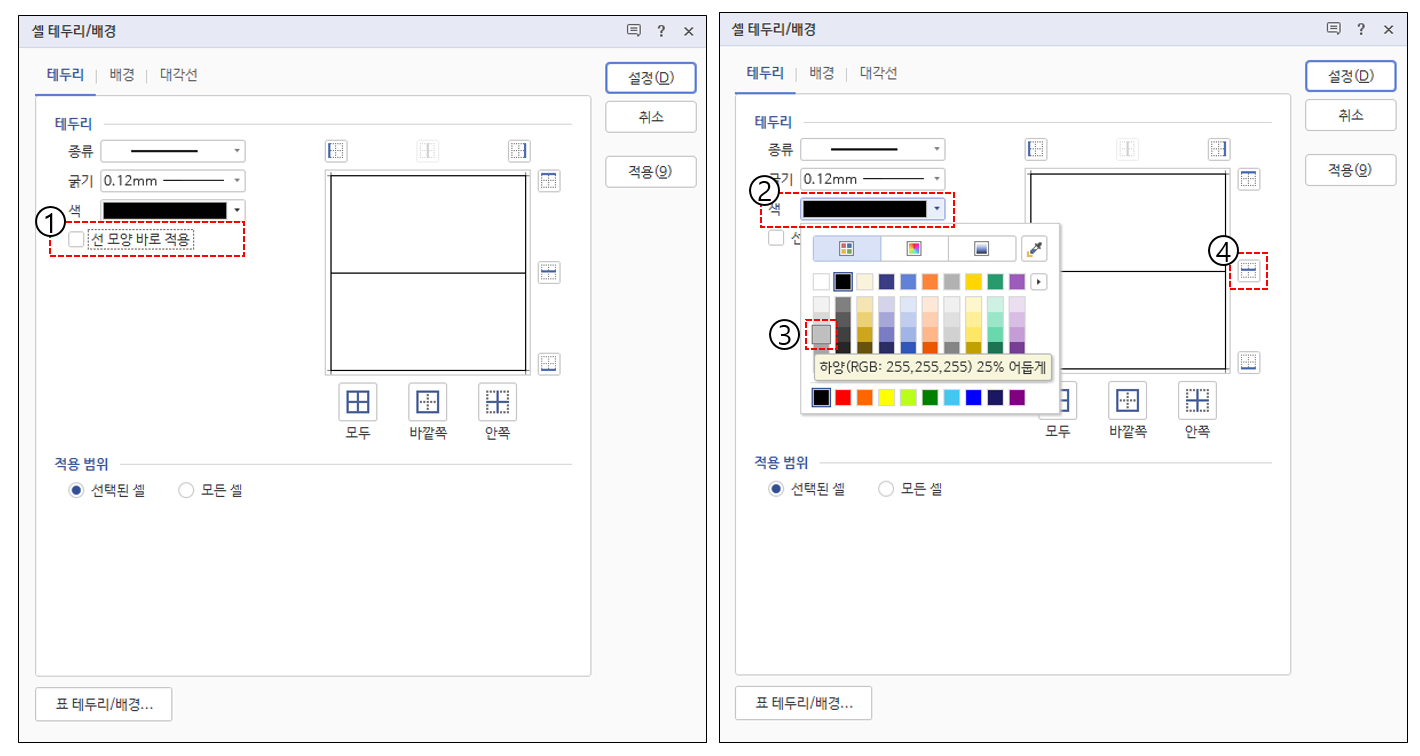1420x756 pixels.
Task: Open 종류 line type dropdown in left dialog
Action: pyautogui.click(x=173, y=151)
